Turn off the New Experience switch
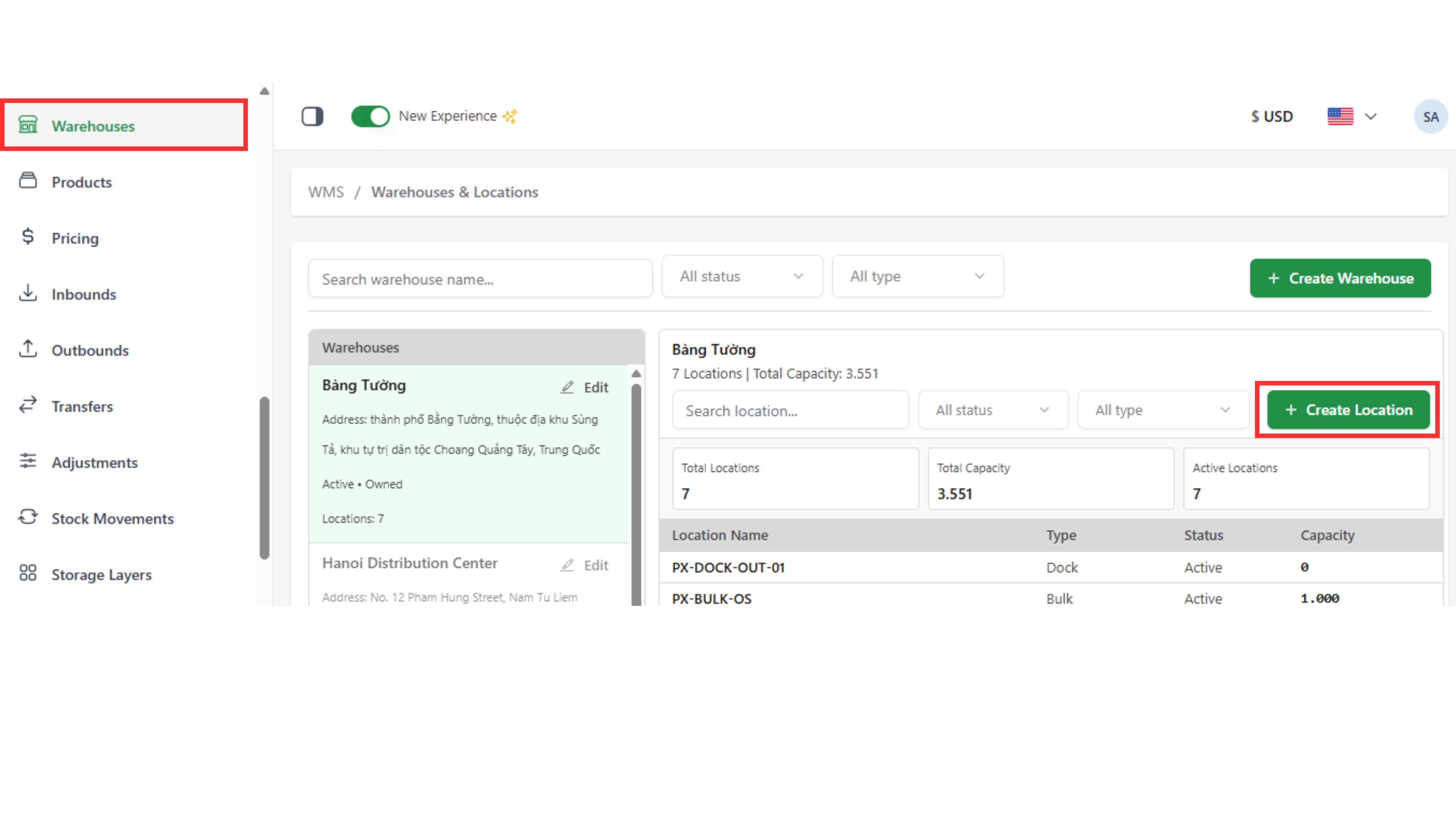Viewport: 1456px width, 819px height. (370, 116)
